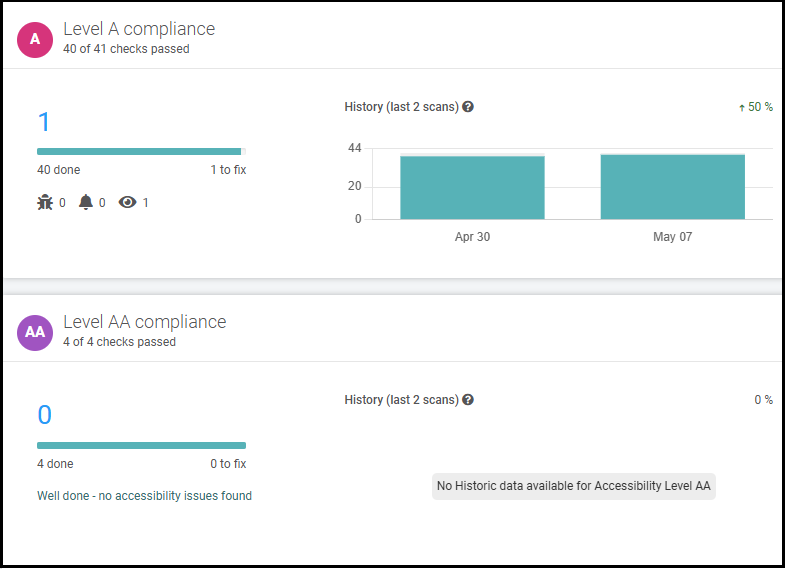The image size is (785, 569).
Task: Click the purple Level AA badge icon
Action: coord(35,332)
